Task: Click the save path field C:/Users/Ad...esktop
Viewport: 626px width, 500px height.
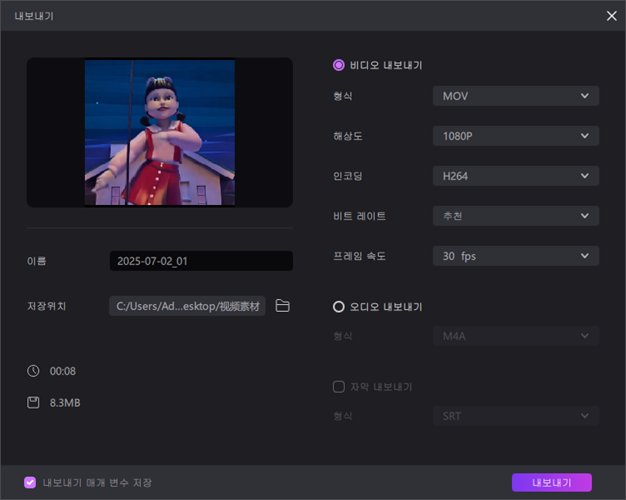Action: pos(187,306)
